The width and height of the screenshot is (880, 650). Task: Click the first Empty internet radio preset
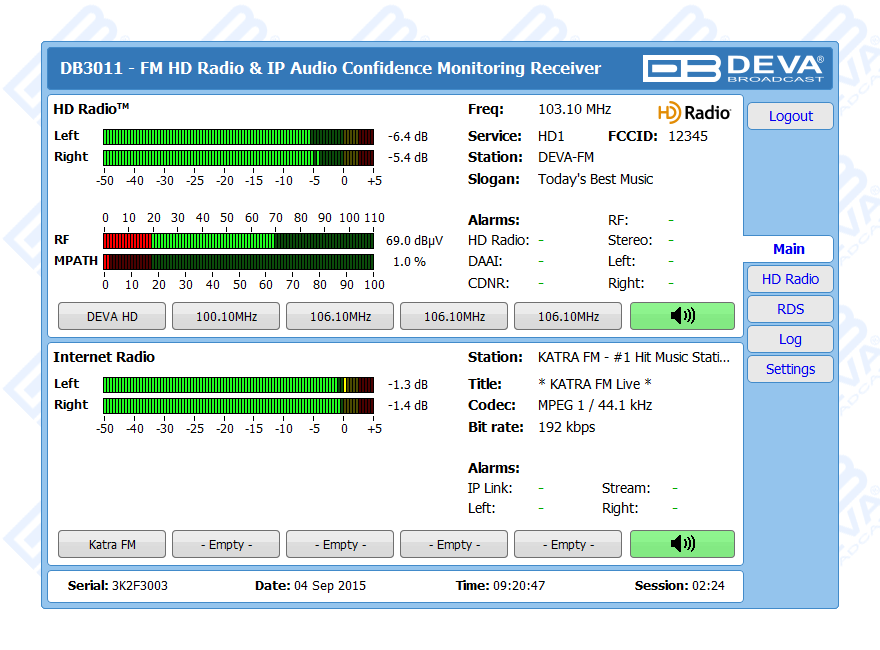pyautogui.click(x=226, y=544)
